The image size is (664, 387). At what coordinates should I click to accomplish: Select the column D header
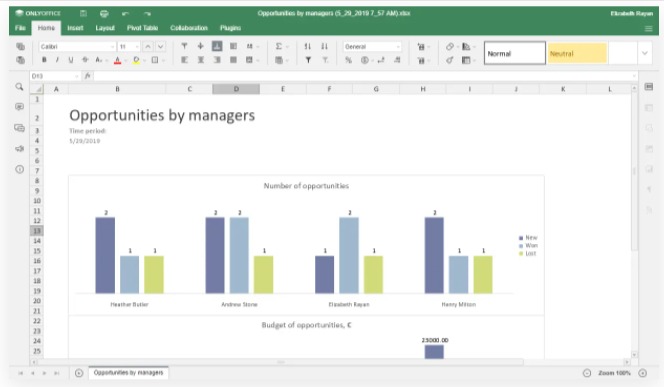click(x=236, y=89)
